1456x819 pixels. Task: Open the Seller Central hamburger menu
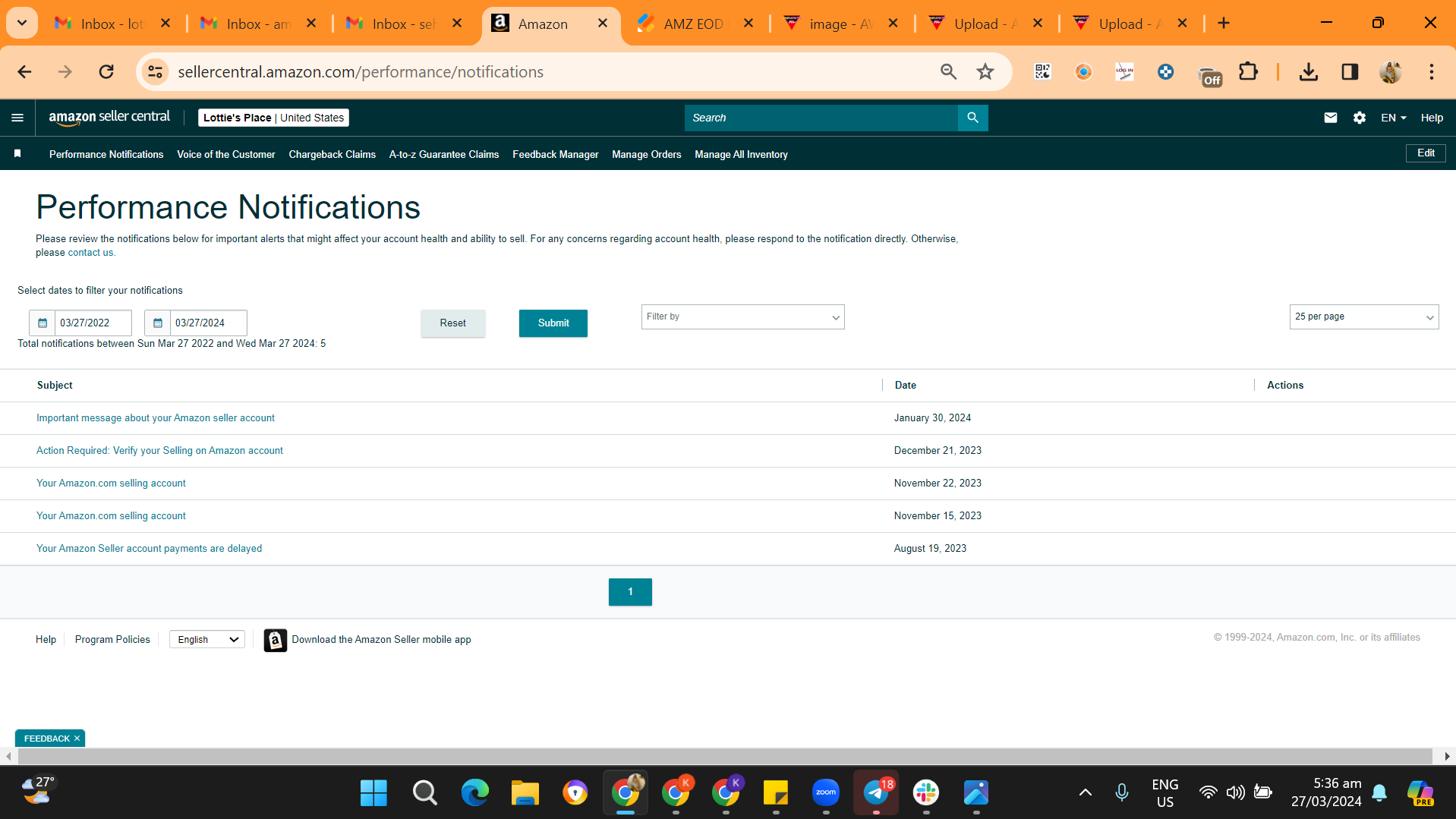[x=17, y=118]
